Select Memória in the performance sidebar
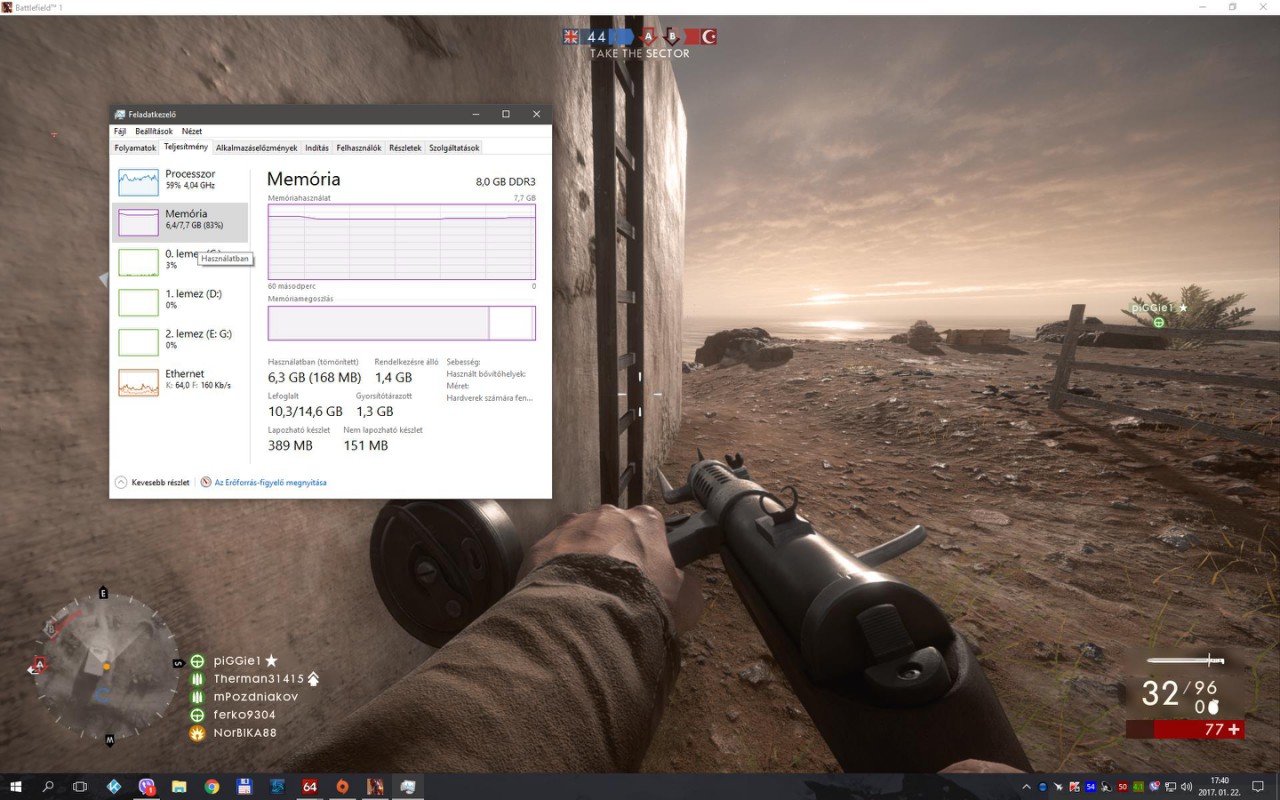This screenshot has width=1280, height=800. [180, 222]
